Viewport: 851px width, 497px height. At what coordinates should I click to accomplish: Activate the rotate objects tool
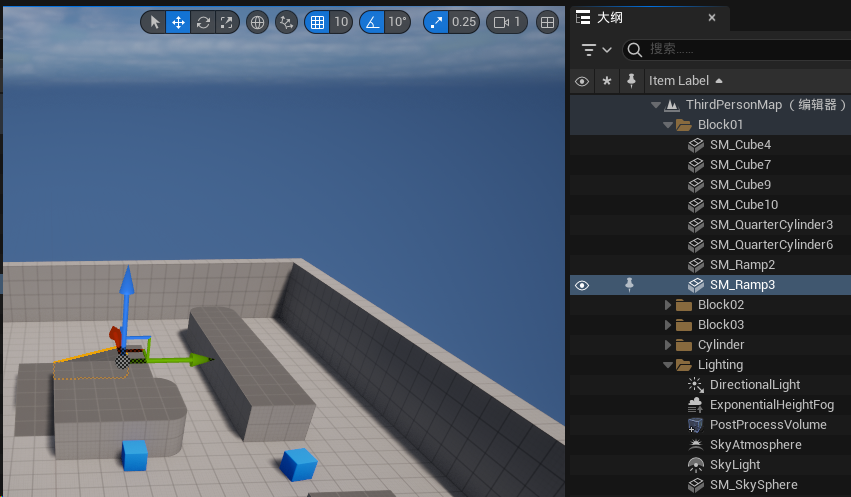203,22
